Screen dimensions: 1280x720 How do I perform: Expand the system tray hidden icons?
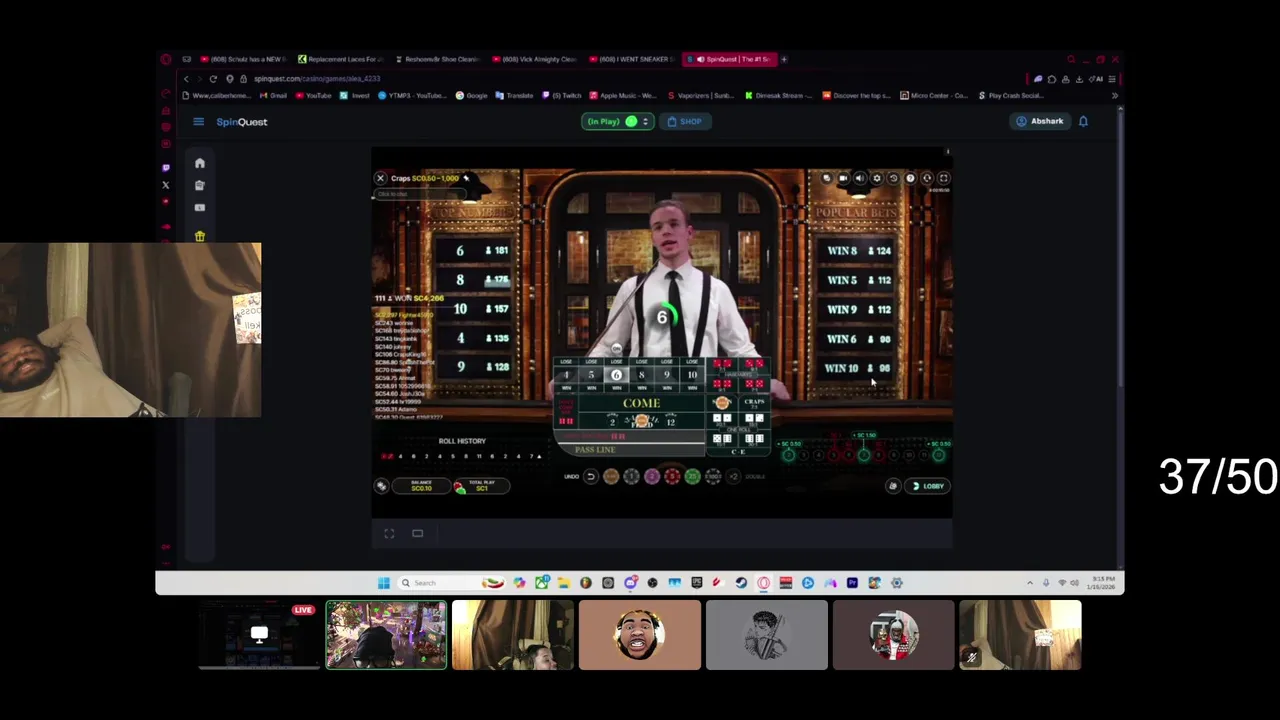pyautogui.click(x=1030, y=583)
